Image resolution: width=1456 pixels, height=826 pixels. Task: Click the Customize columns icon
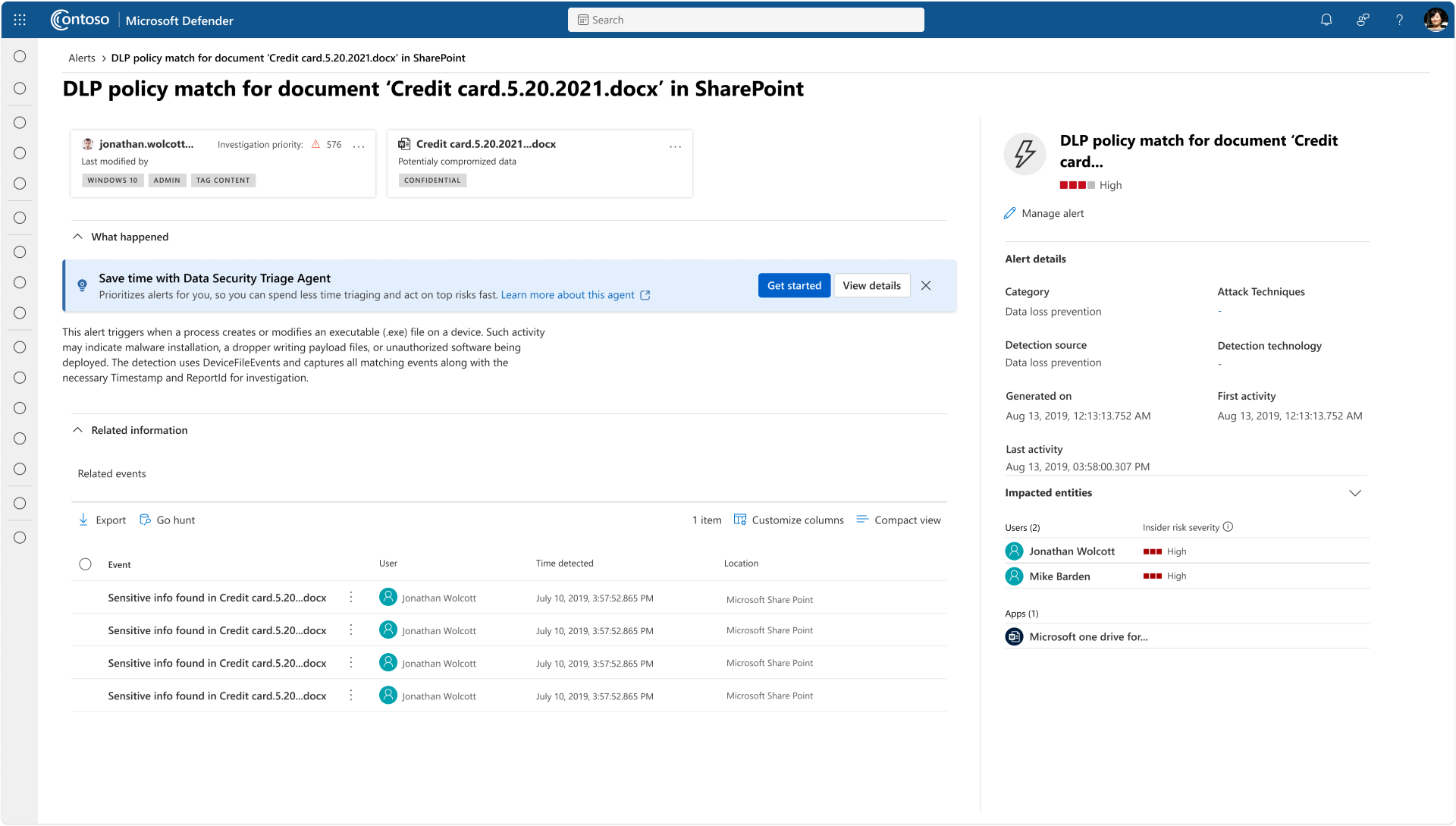pos(739,520)
